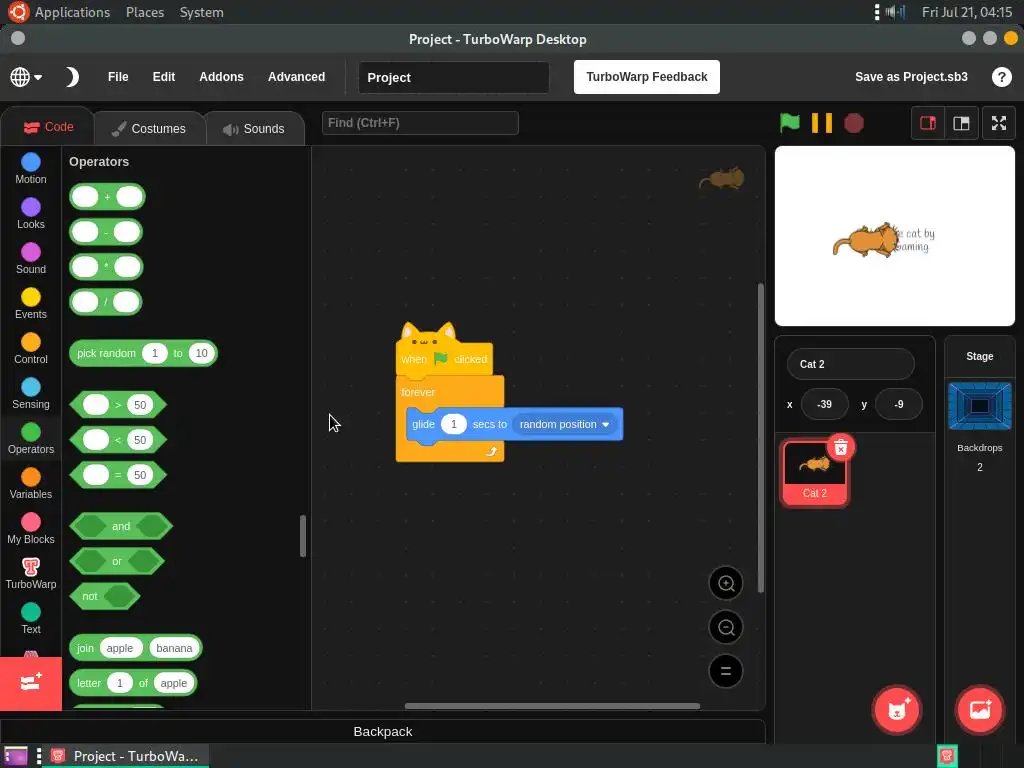Click the workspace vertical scrollbar
1024x768 pixels.
(x=760, y=438)
